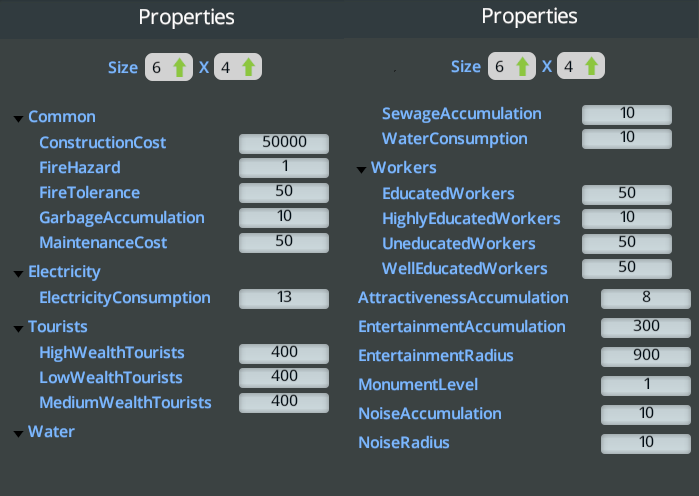Click the MonumentLevel value box
Image resolution: width=699 pixels, height=496 pixels.
644,385
